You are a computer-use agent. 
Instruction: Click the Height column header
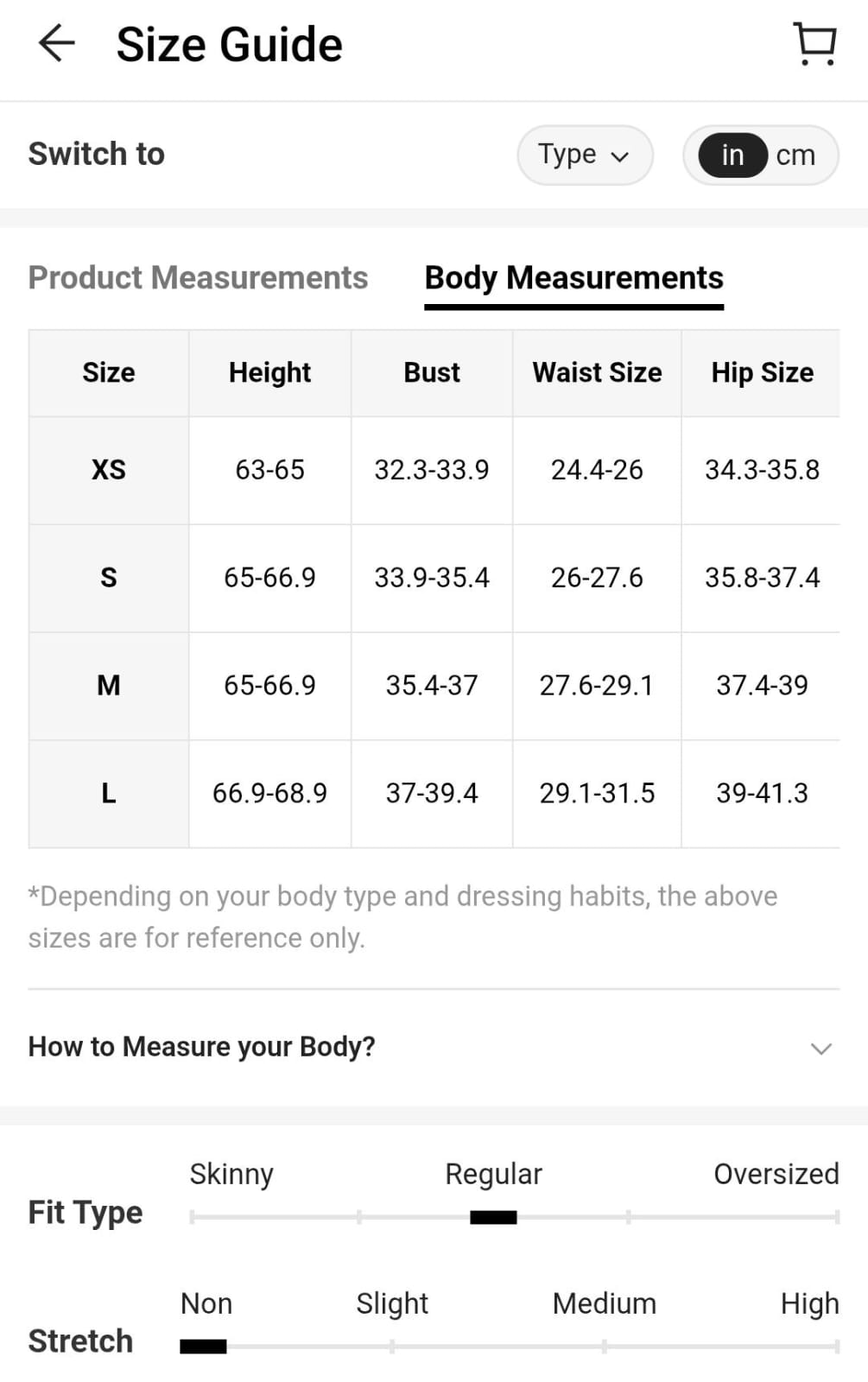point(269,373)
